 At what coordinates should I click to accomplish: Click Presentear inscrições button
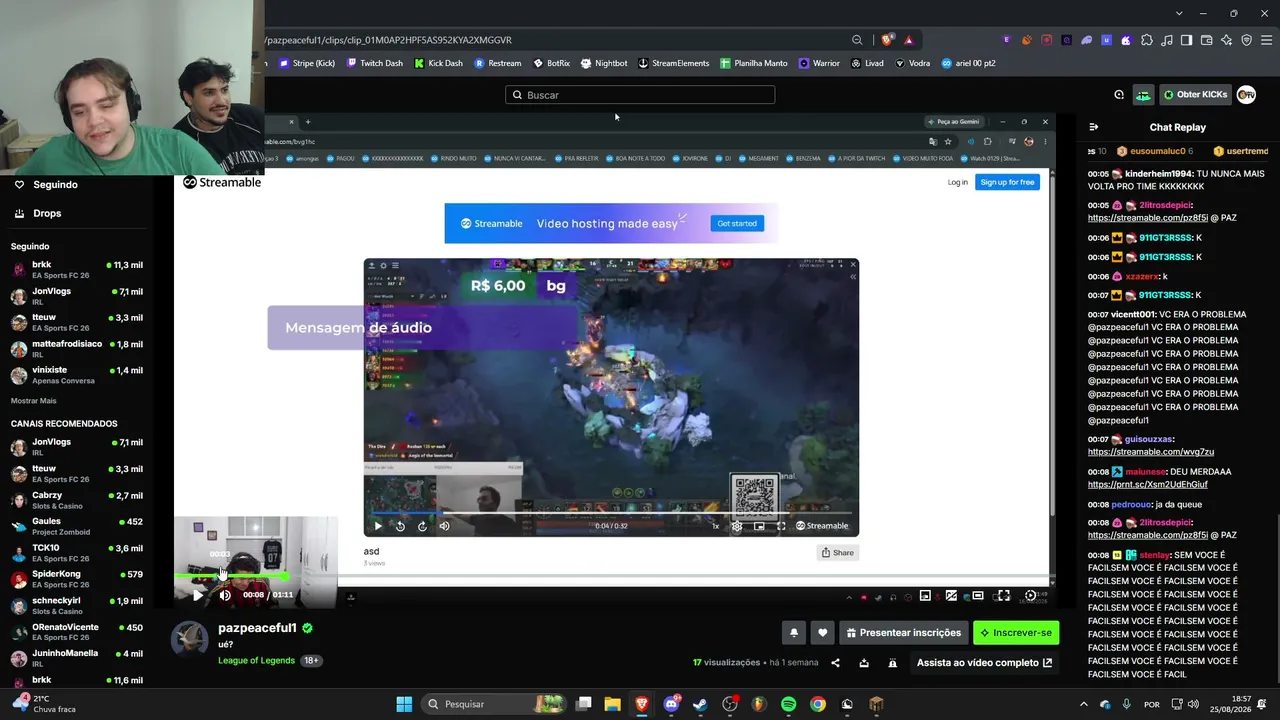[x=903, y=632]
